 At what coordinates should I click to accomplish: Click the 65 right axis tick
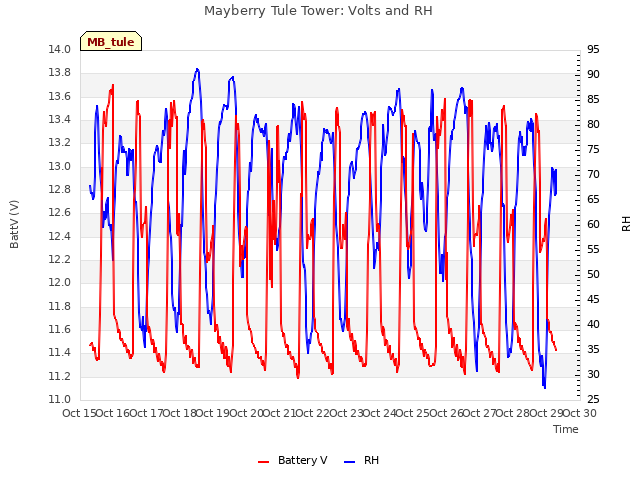593,199
